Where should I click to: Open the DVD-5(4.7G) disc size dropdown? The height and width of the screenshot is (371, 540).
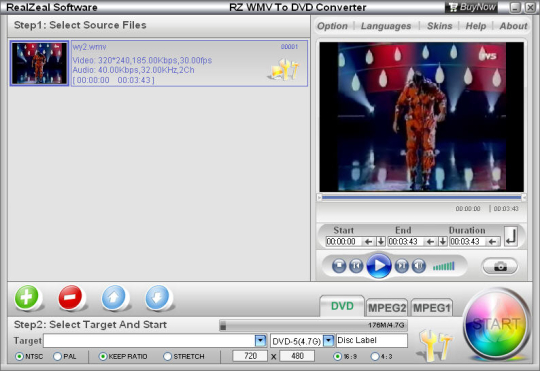point(329,341)
